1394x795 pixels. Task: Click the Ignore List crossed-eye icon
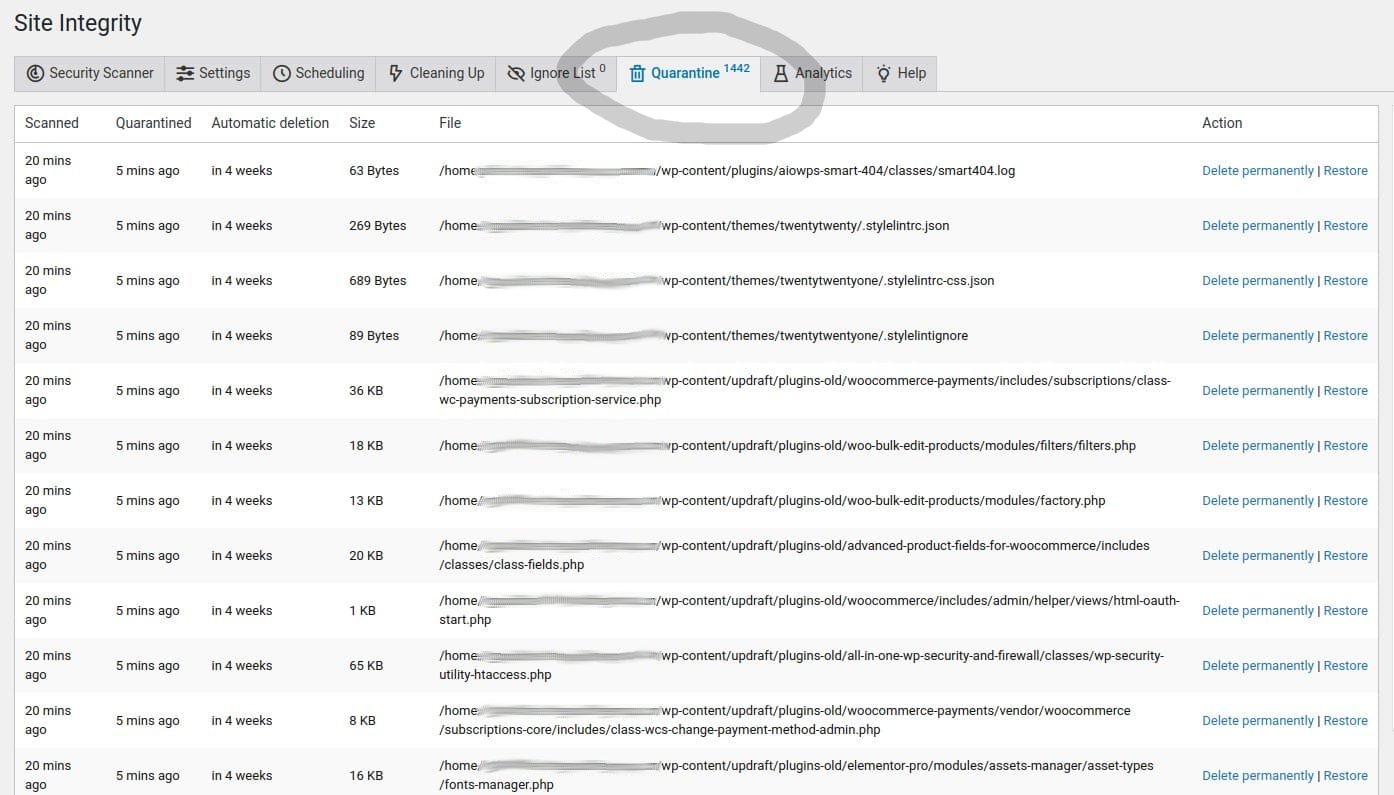(516, 73)
